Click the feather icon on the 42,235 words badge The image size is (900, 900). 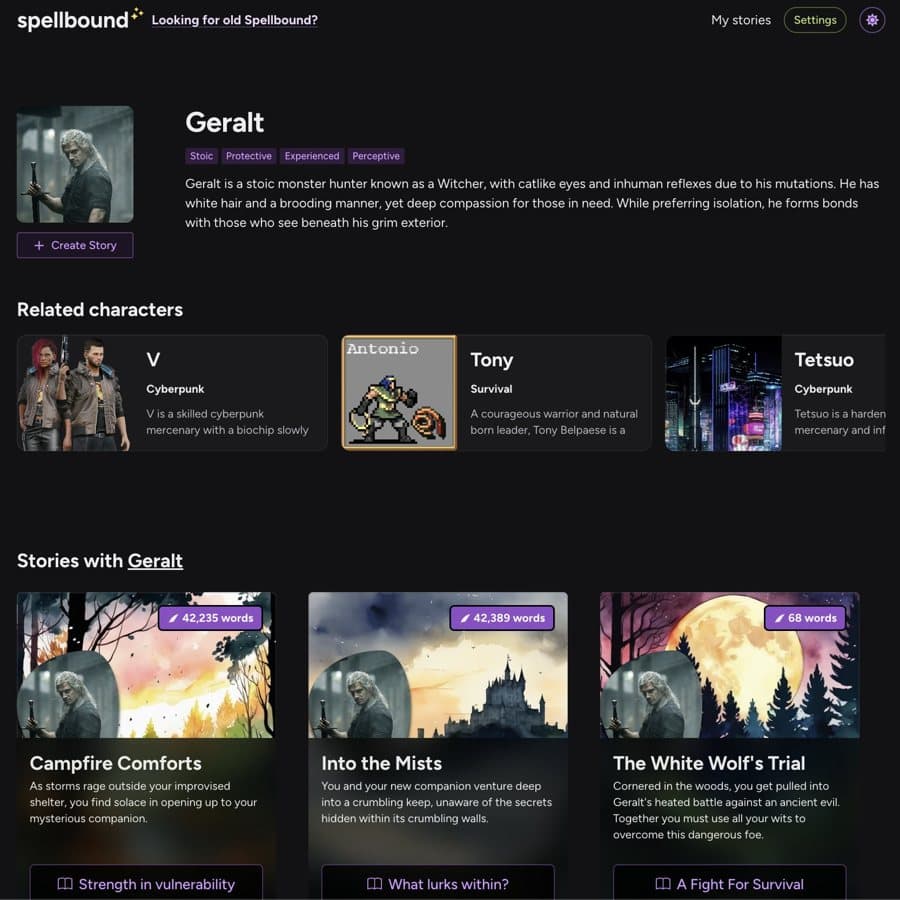[x=173, y=618]
